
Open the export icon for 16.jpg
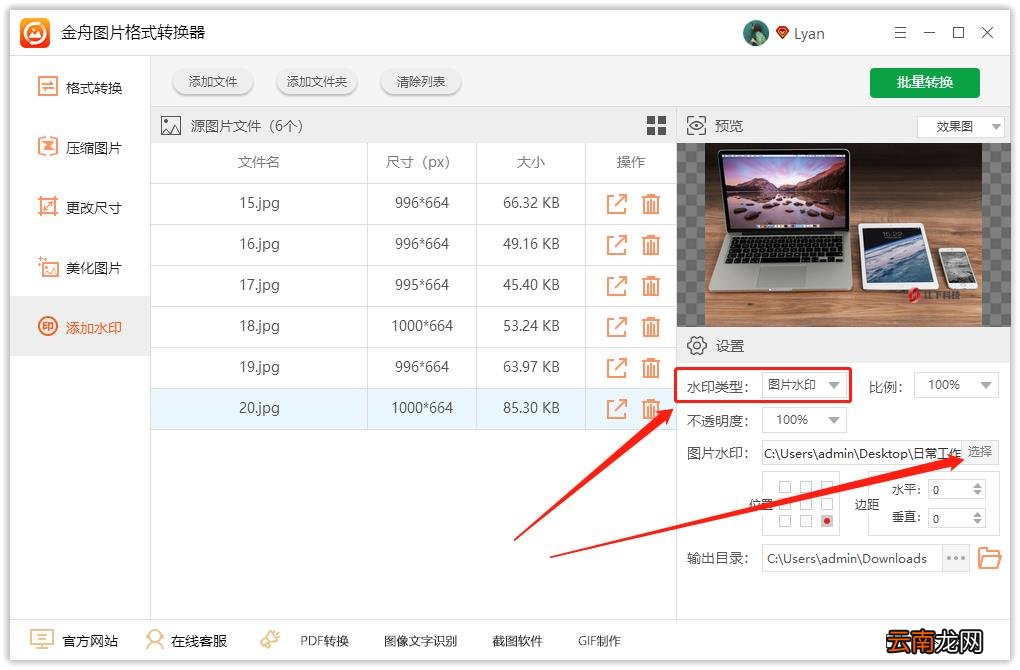click(x=617, y=245)
